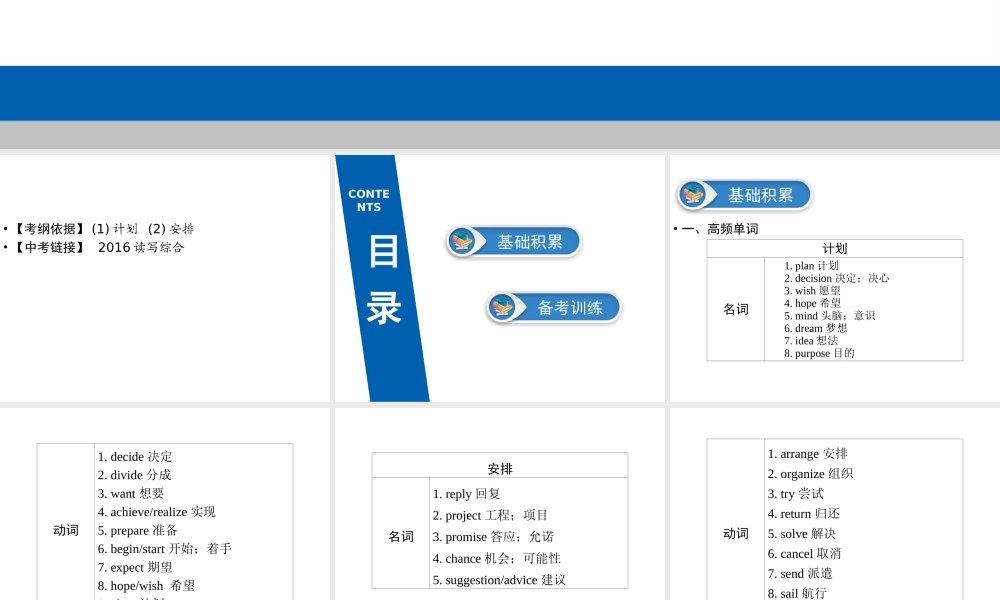The height and width of the screenshot is (600, 1000).
Task: Select the row '2. organize 组织'
Action: click(810, 474)
